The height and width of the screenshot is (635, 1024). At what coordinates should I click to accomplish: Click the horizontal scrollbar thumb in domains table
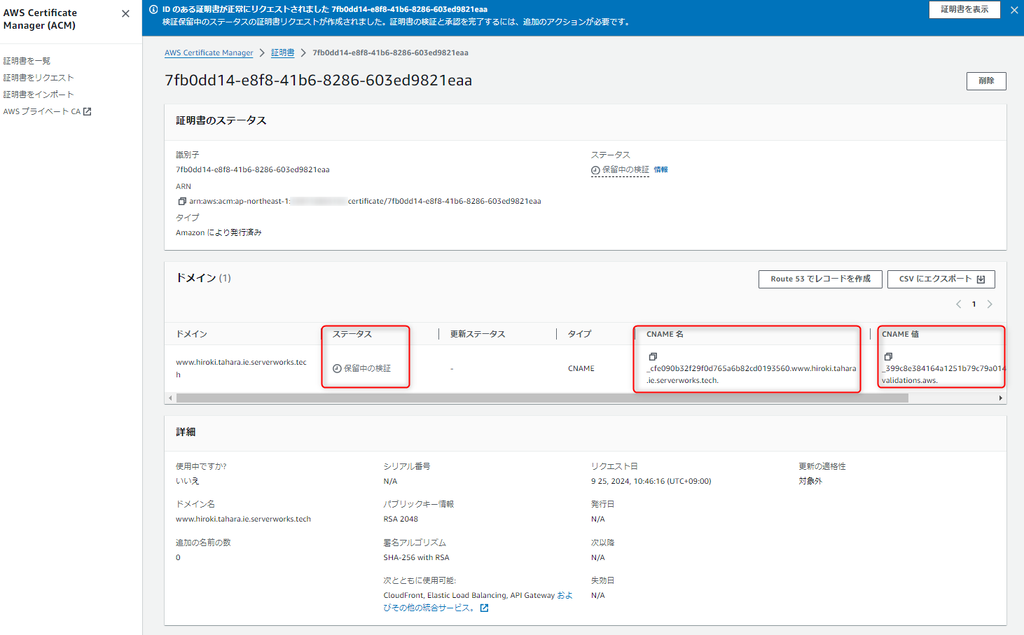tap(542, 398)
